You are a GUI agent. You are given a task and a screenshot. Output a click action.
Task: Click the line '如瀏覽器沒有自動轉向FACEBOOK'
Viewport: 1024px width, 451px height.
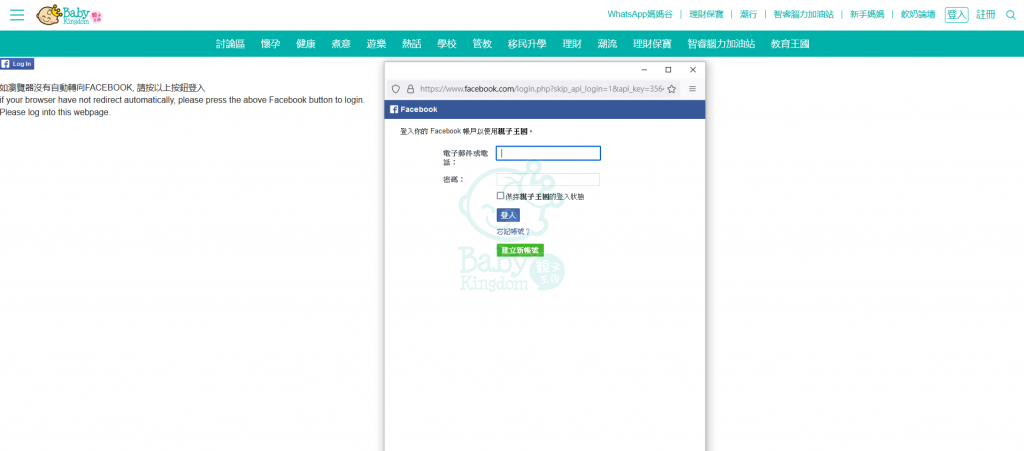(103, 87)
